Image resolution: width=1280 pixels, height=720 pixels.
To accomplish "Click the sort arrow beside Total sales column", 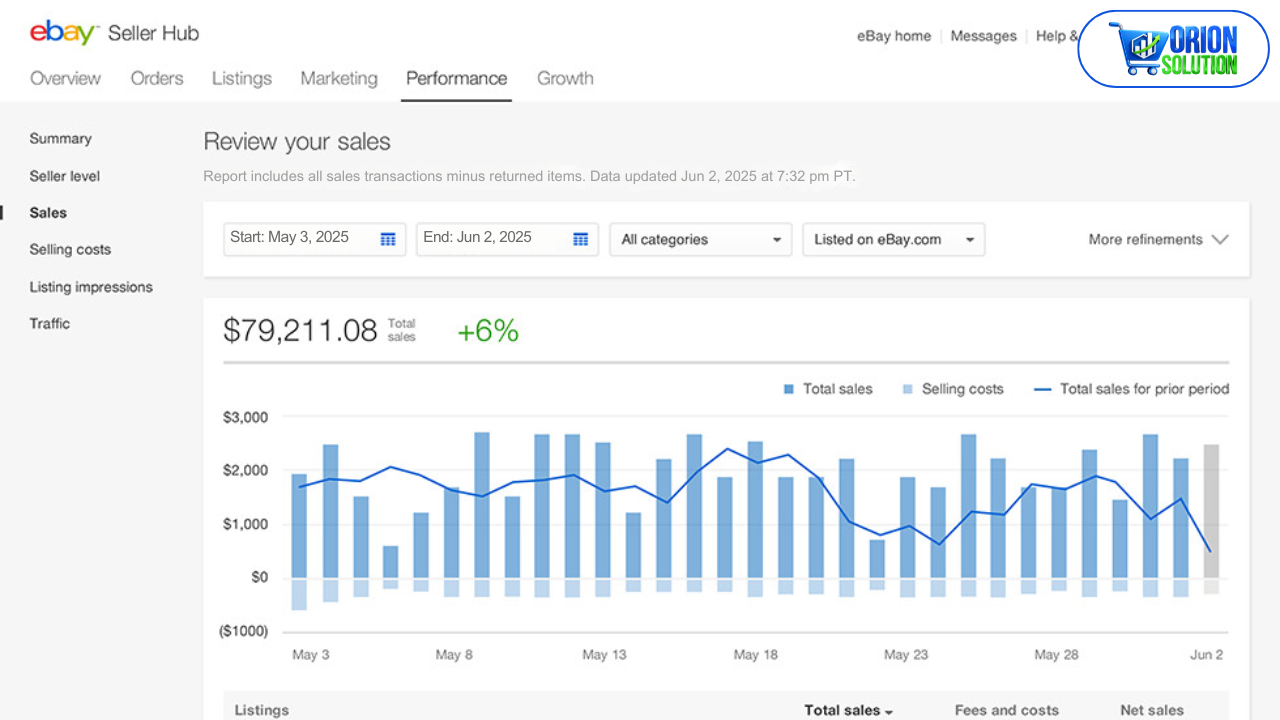I will pyautogui.click(x=888, y=712).
